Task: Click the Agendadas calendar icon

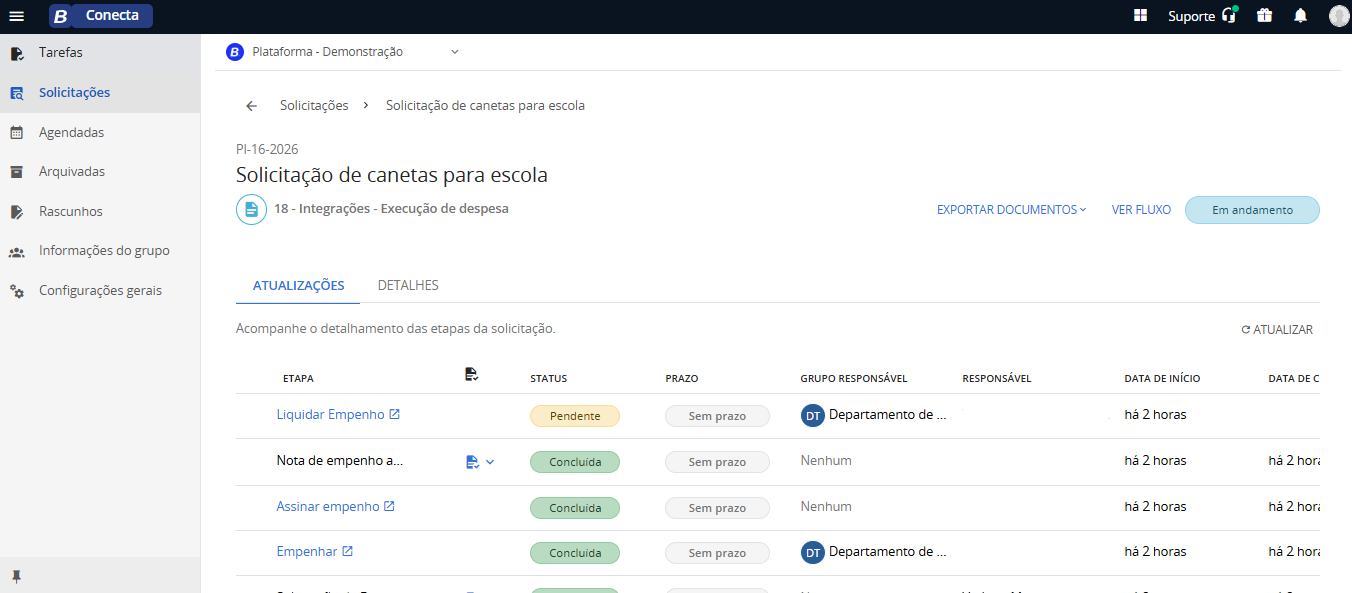Action: pos(17,132)
